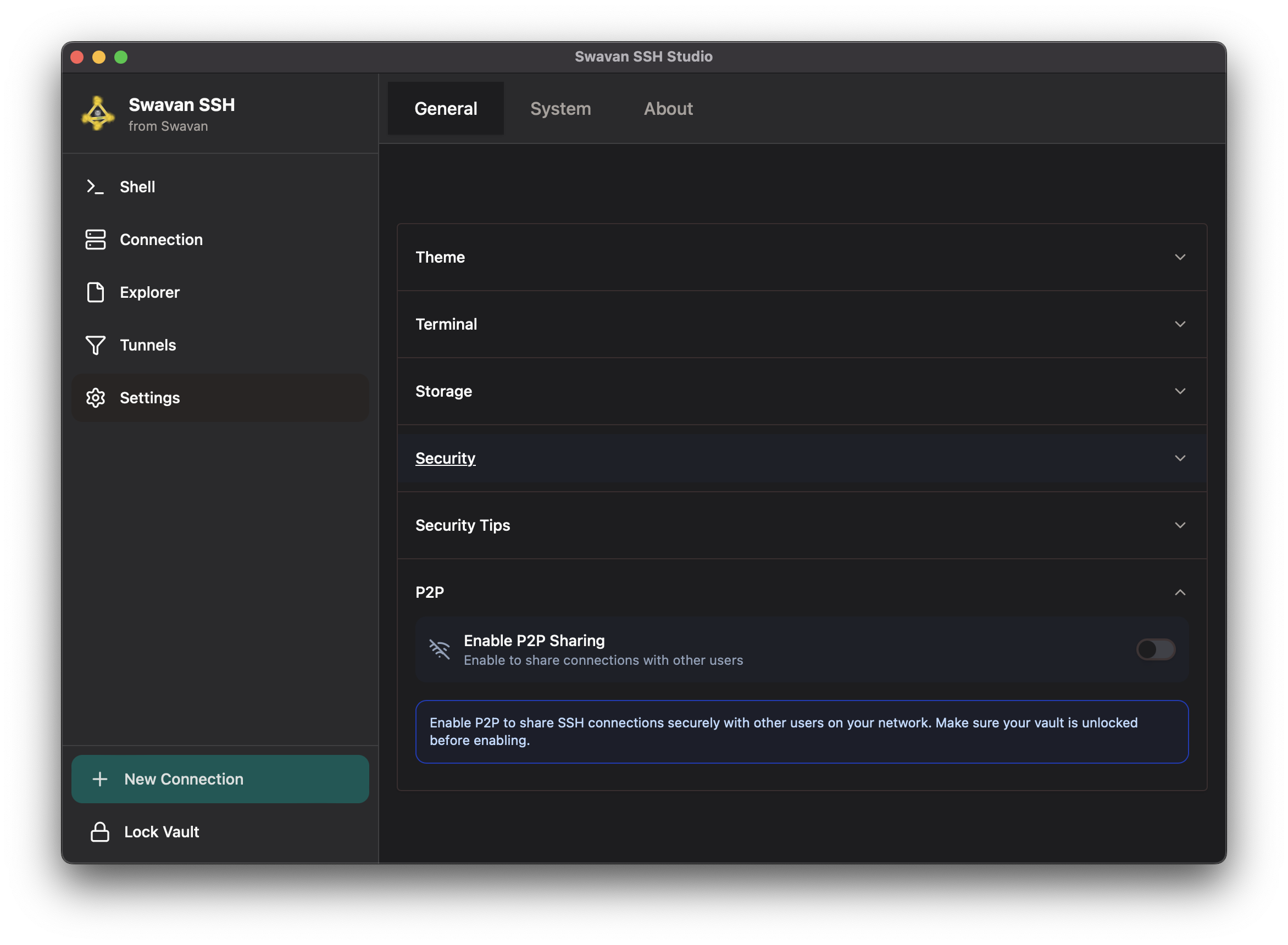Open the Security settings section
The width and height of the screenshot is (1288, 945).
446,458
